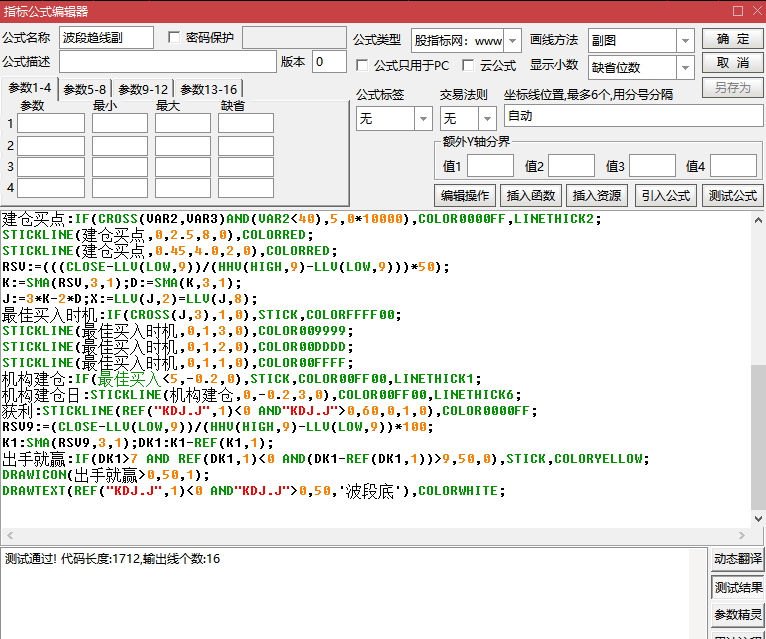Focus the 值1 input field
The width and height of the screenshot is (766, 639).
[490, 166]
